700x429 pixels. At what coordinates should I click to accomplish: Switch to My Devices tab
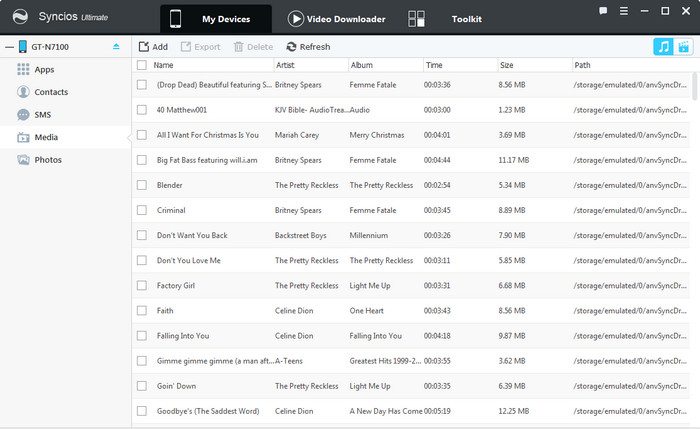pos(216,19)
